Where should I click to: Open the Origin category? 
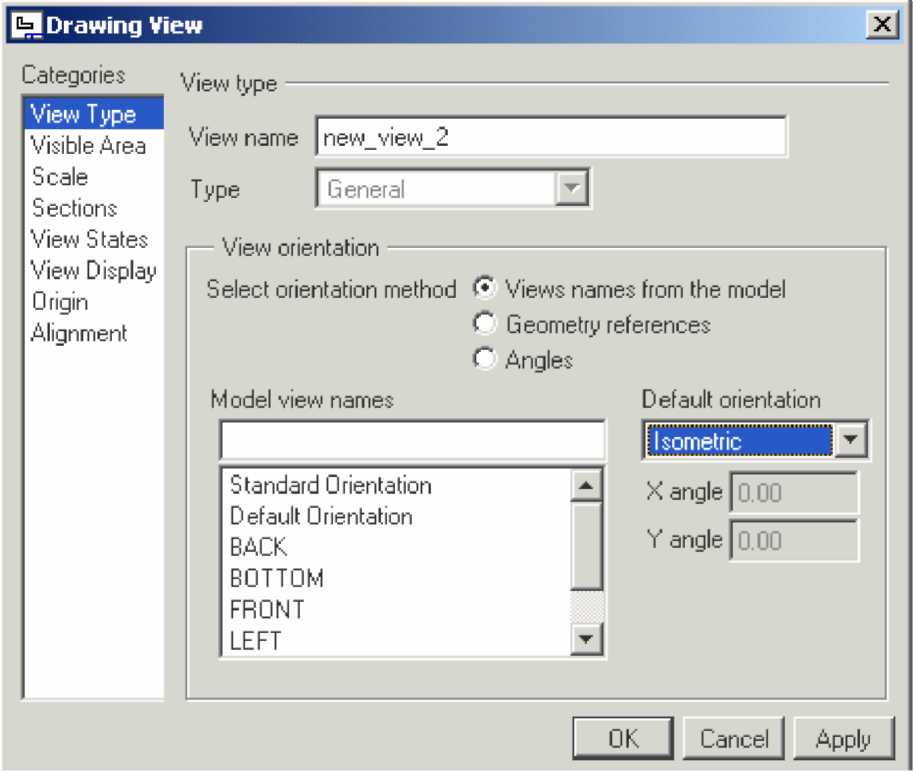click(60, 302)
